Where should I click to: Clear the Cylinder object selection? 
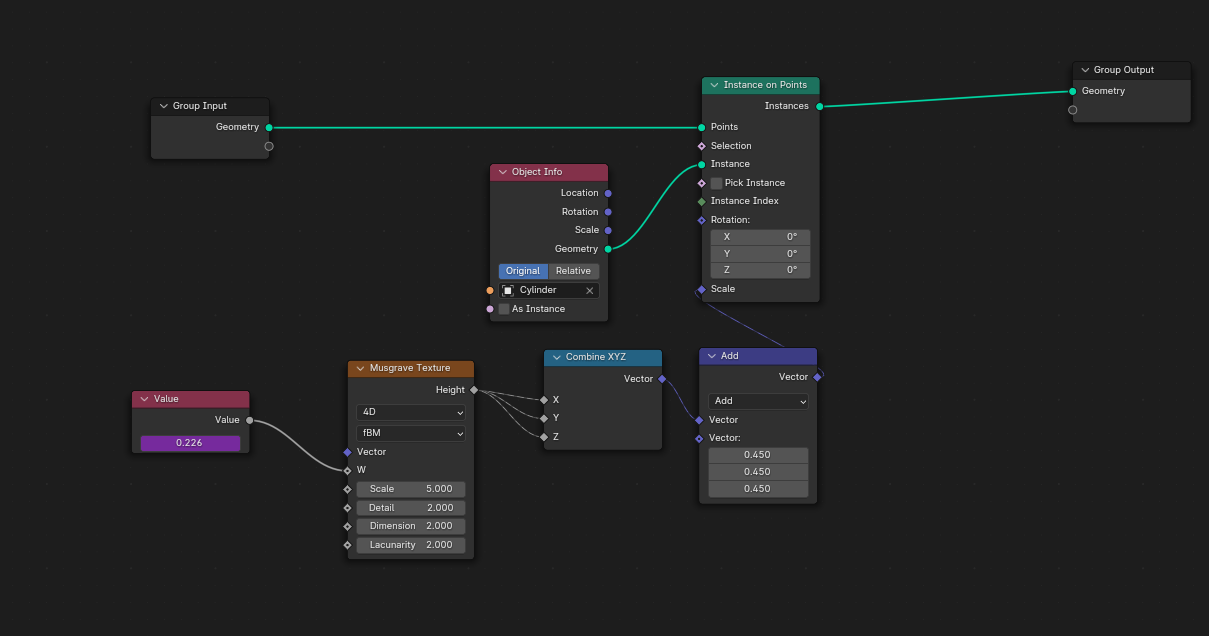tap(590, 291)
